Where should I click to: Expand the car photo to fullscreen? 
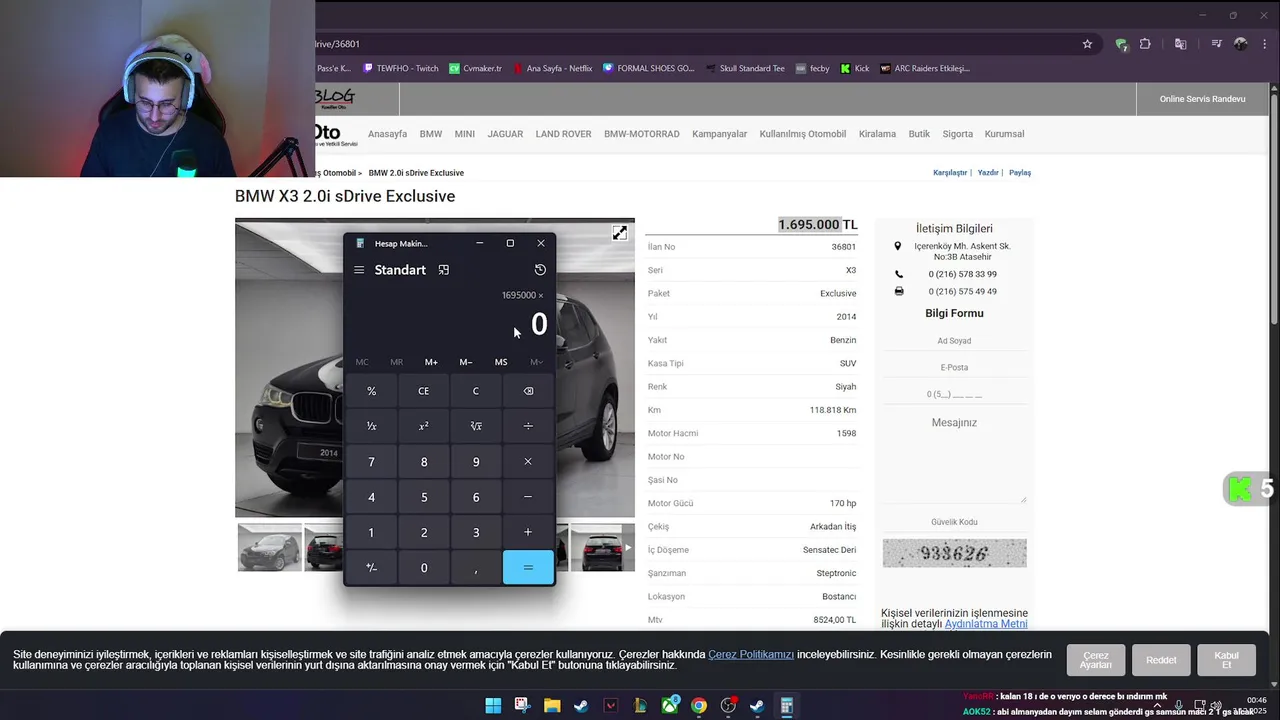620,233
